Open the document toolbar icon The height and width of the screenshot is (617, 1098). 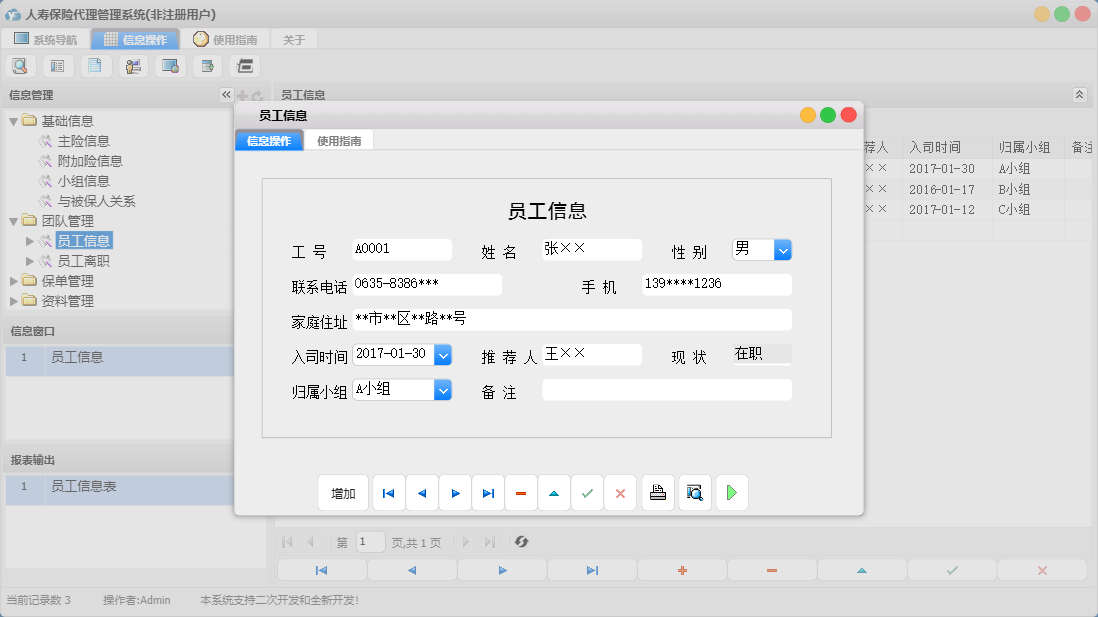tap(95, 65)
